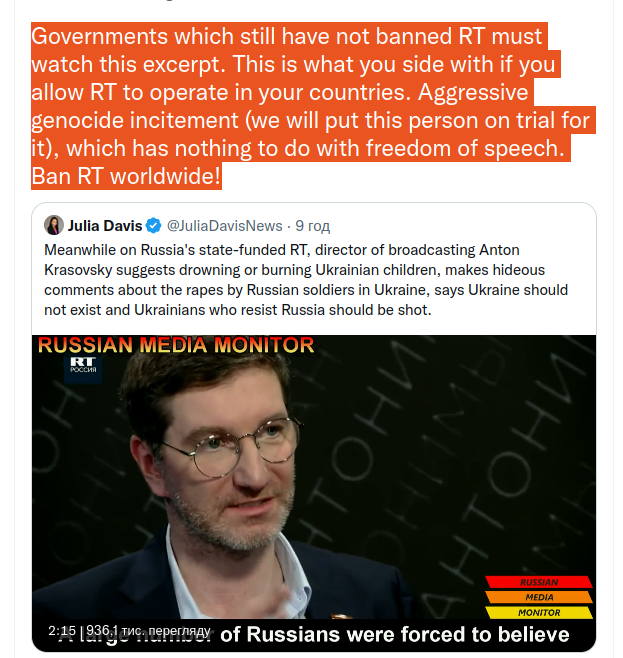623x658 pixels.
Task: Open the quoted tweet's "9 год" timestamp
Action: [x=313, y=226]
